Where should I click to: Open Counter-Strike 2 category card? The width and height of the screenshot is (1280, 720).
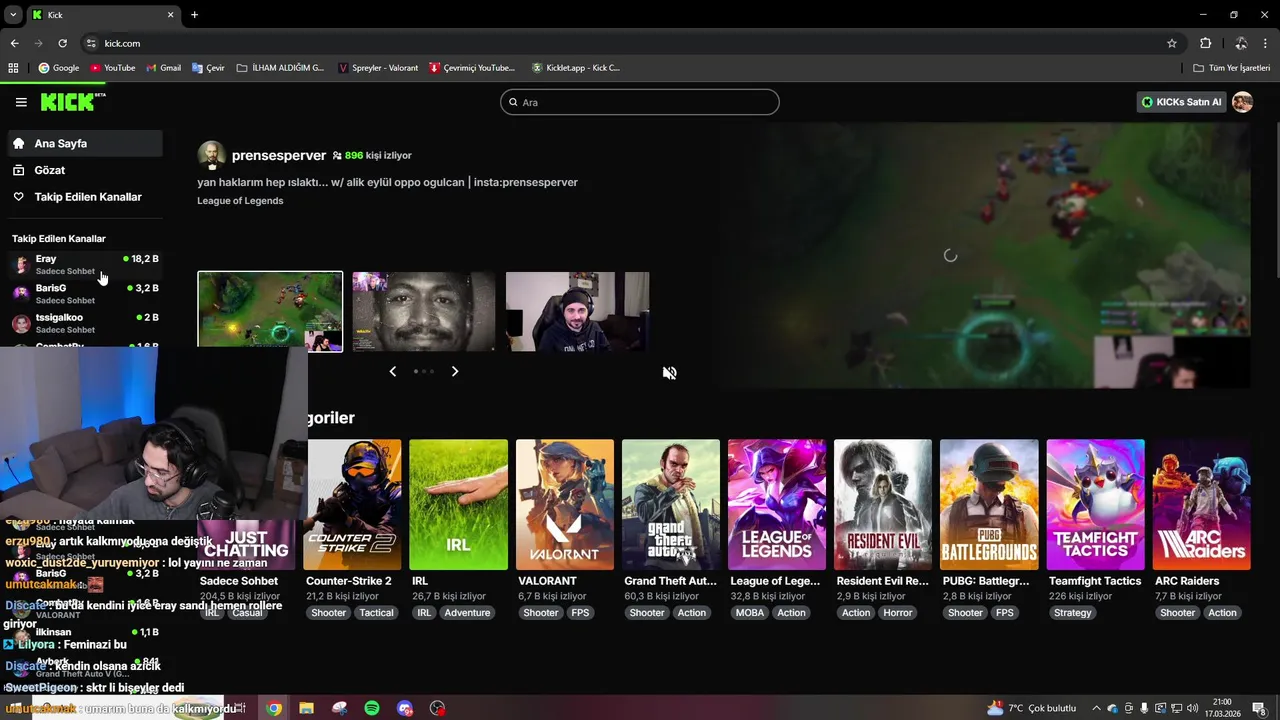pyautogui.click(x=353, y=505)
